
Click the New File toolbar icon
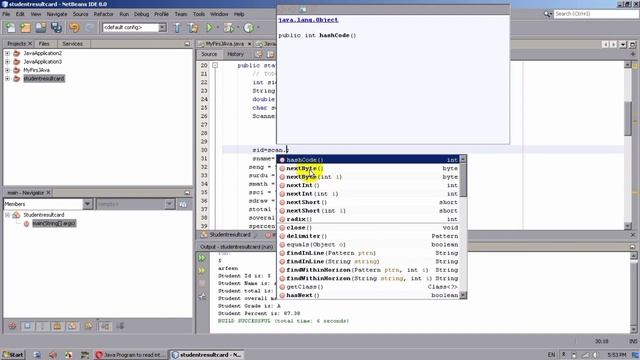point(10,27)
